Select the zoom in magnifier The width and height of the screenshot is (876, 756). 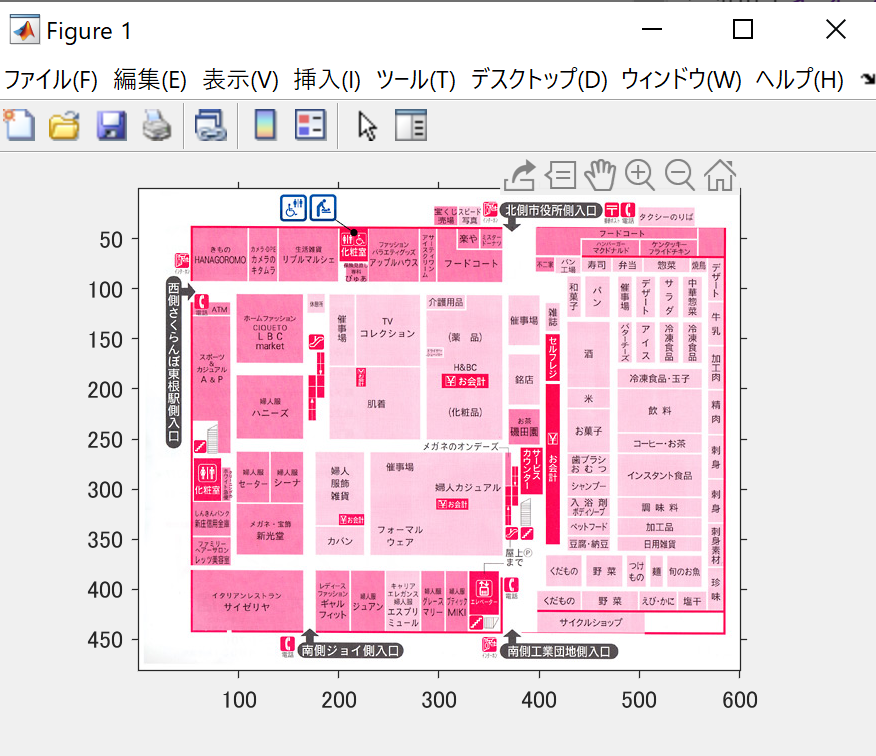640,175
